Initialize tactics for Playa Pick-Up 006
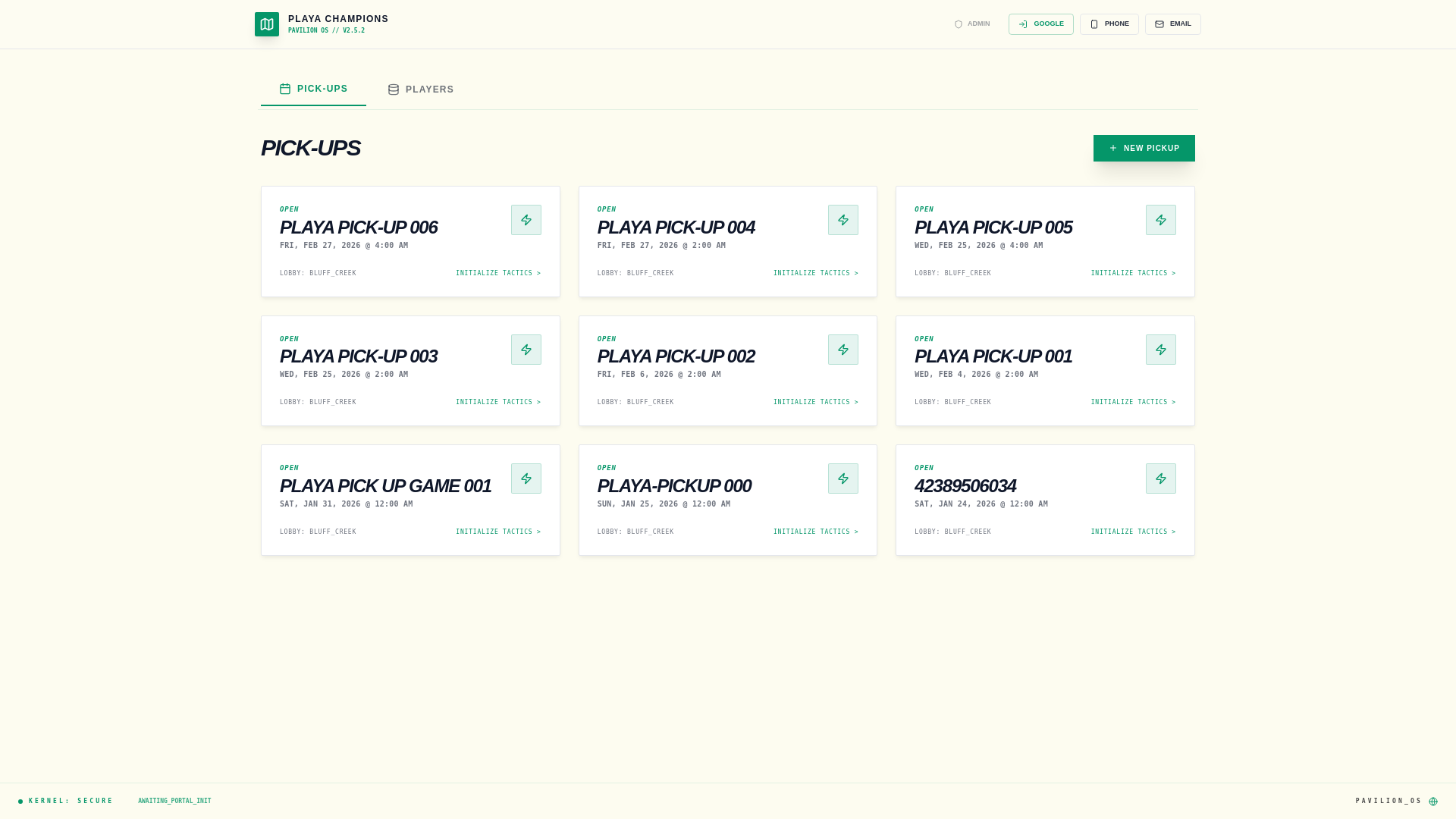The width and height of the screenshot is (1456, 819). point(498,273)
